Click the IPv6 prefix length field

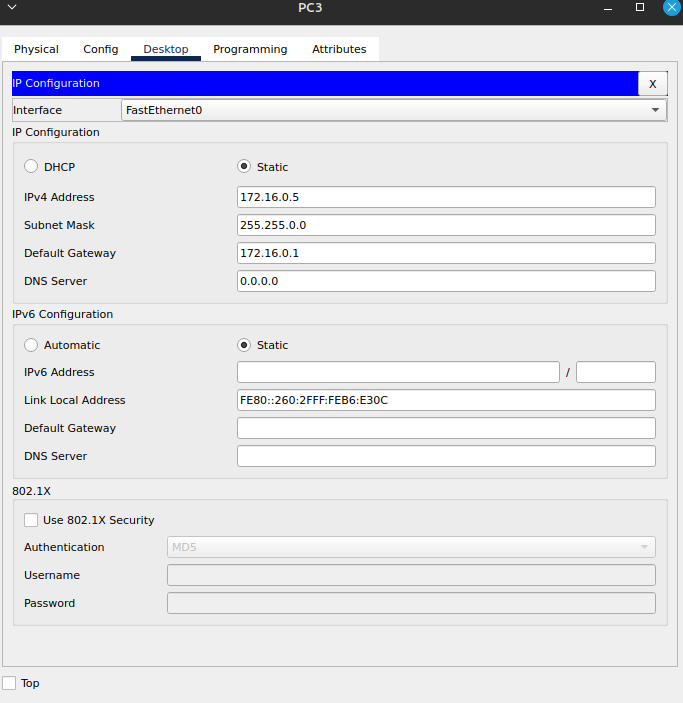[x=615, y=372]
